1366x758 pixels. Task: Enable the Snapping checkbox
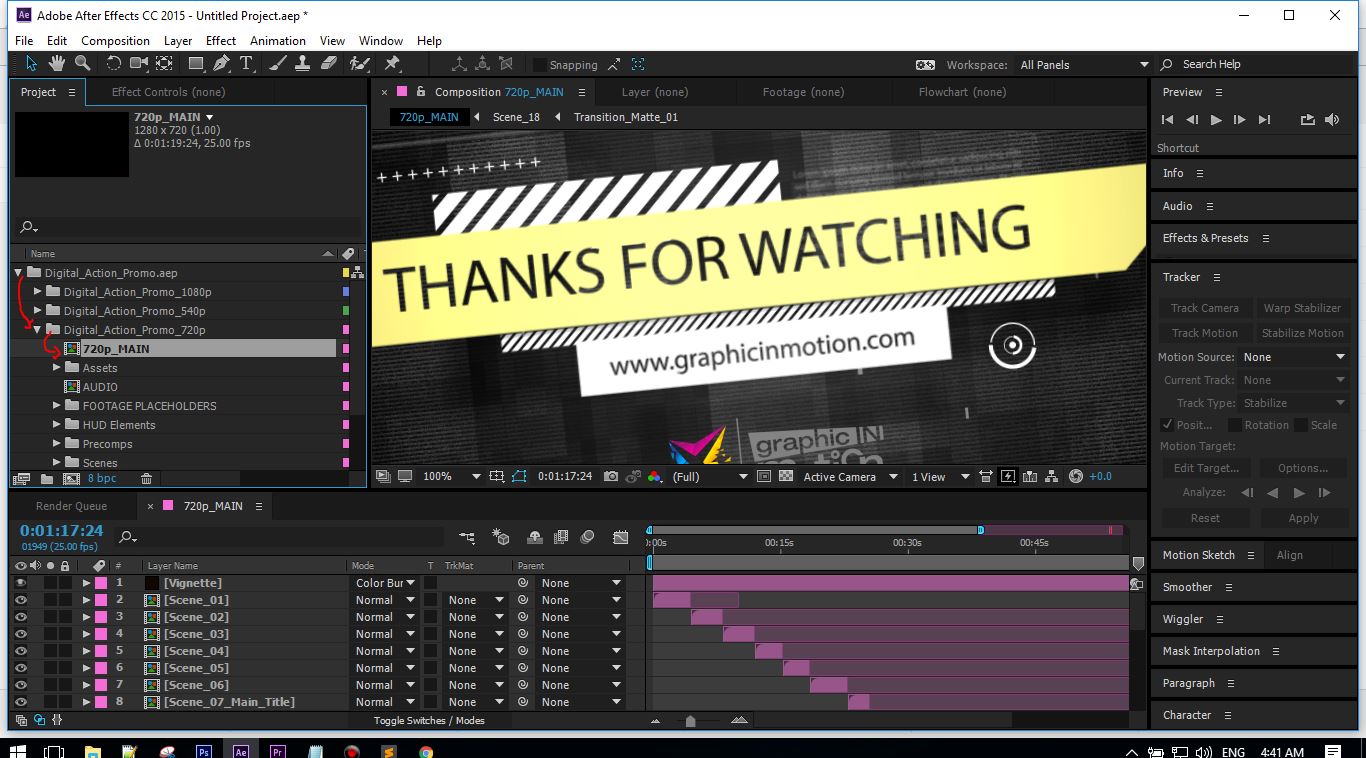pos(540,65)
